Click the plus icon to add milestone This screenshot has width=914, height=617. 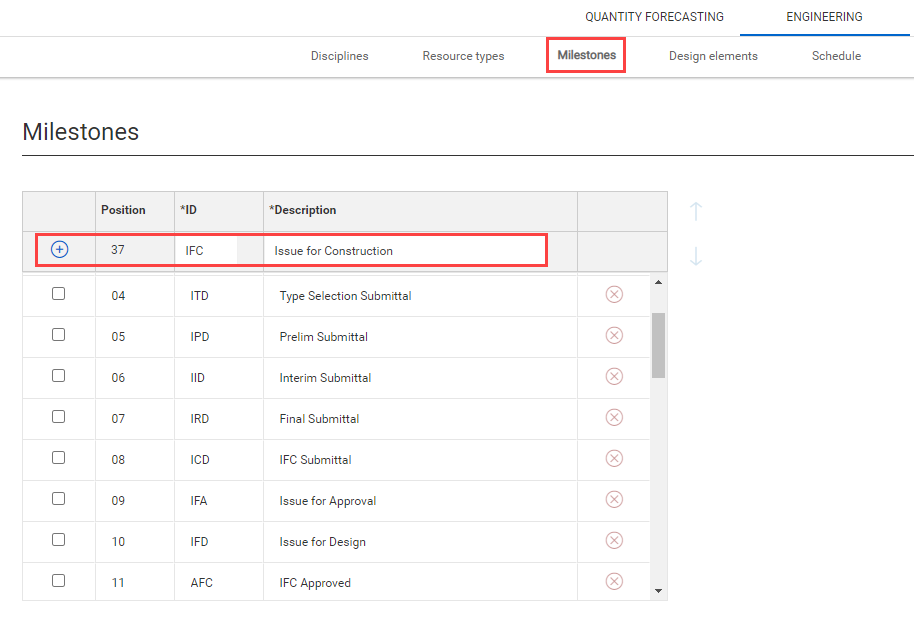point(59,250)
